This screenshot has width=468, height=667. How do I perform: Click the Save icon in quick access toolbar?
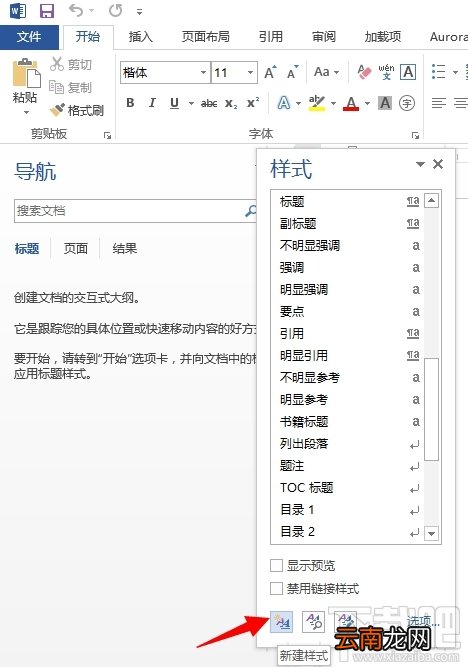[47, 11]
